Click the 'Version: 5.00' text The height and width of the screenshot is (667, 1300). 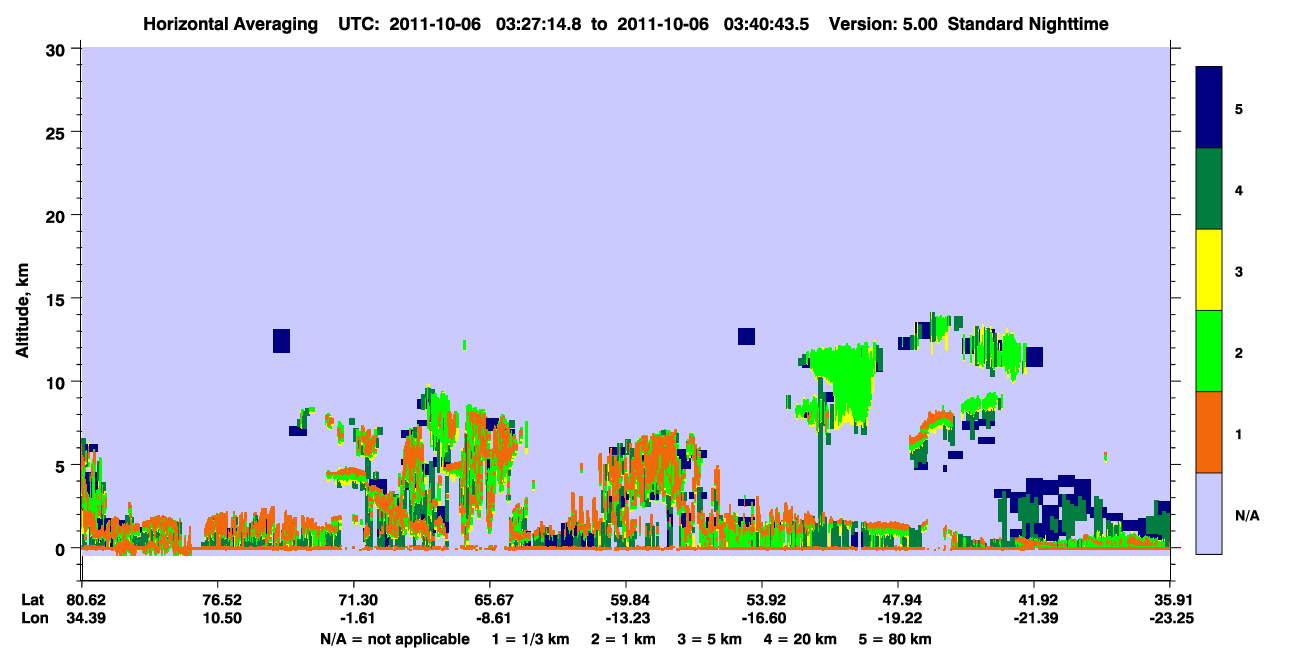point(881,23)
